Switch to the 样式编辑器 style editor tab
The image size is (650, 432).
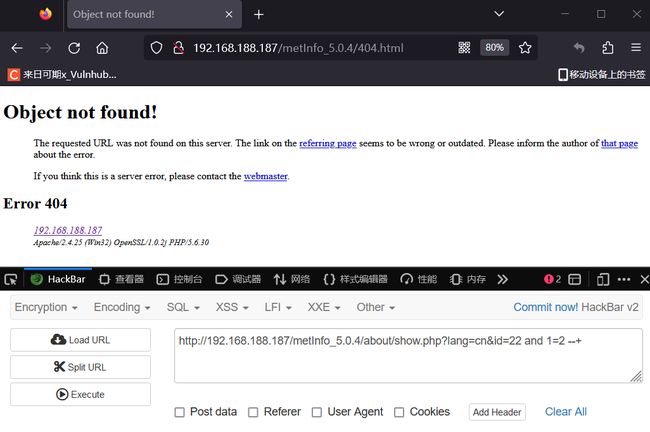[x=355, y=279]
